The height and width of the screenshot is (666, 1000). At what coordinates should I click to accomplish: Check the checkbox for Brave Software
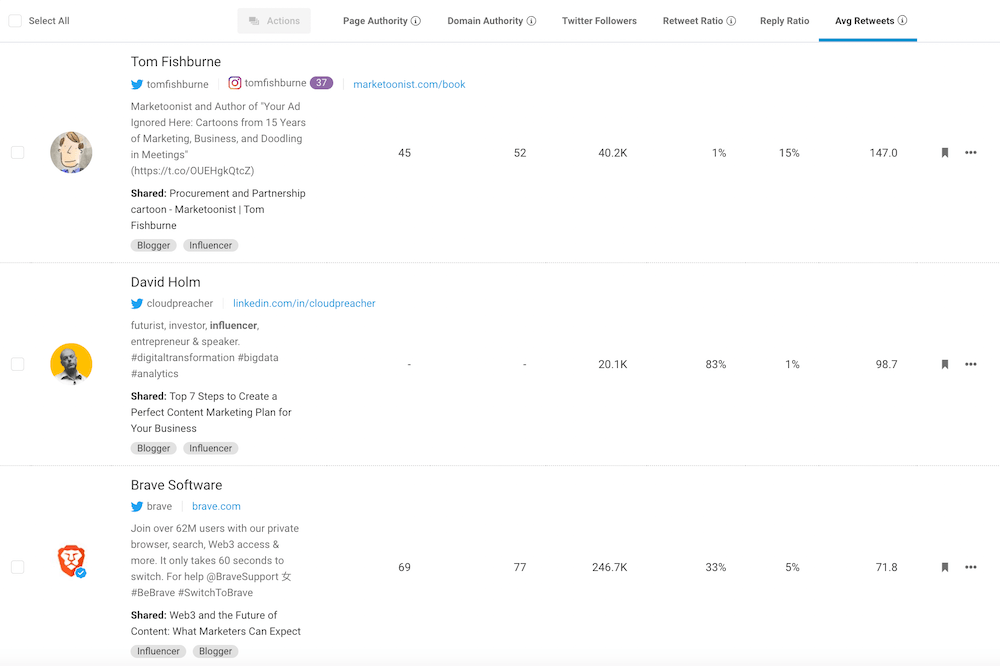pyautogui.click(x=17, y=567)
